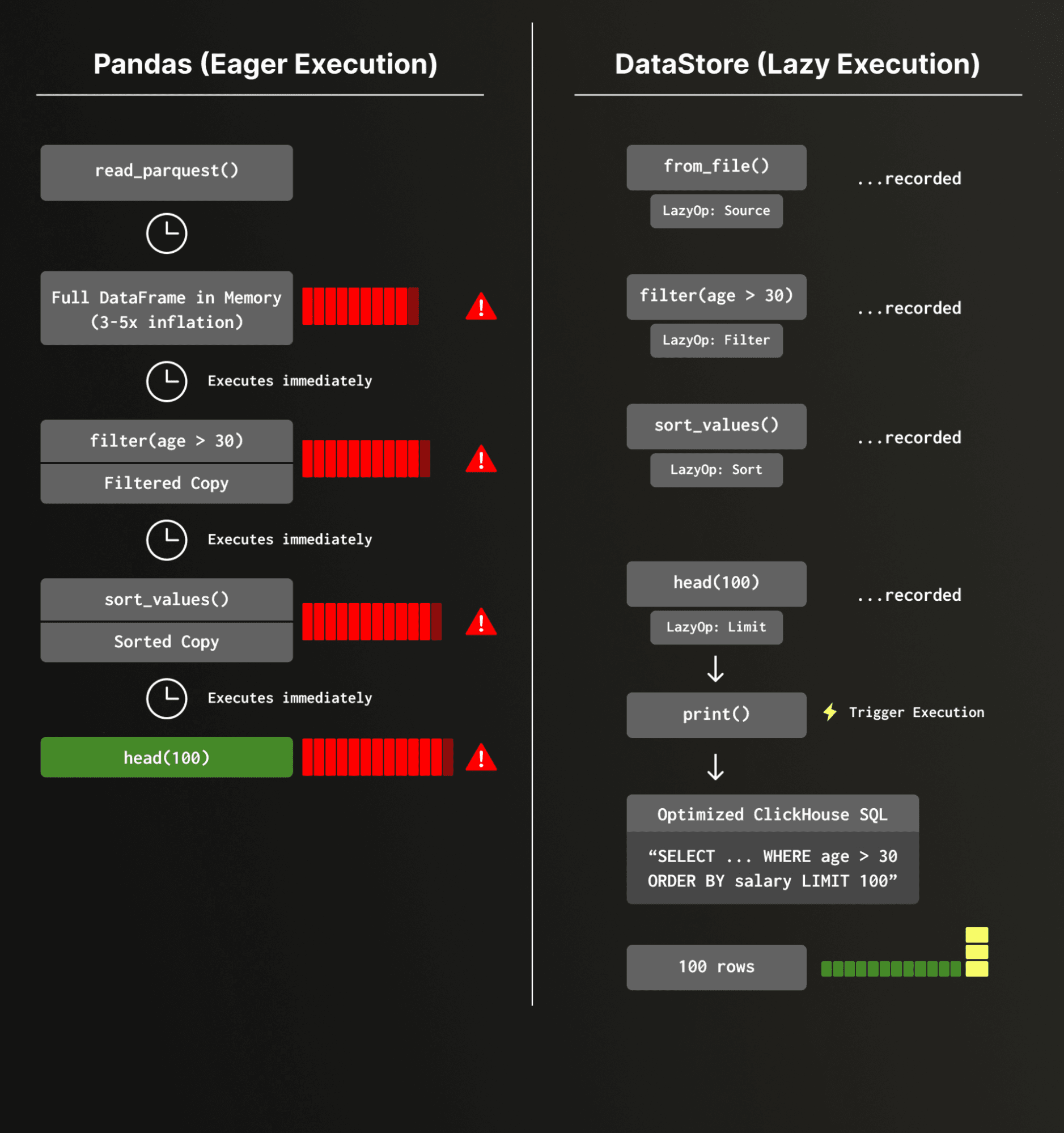This screenshot has height=1133, width=1064.
Task: Click the warning triangle next to Filtered Copy
Action: pyautogui.click(x=481, y=460)
